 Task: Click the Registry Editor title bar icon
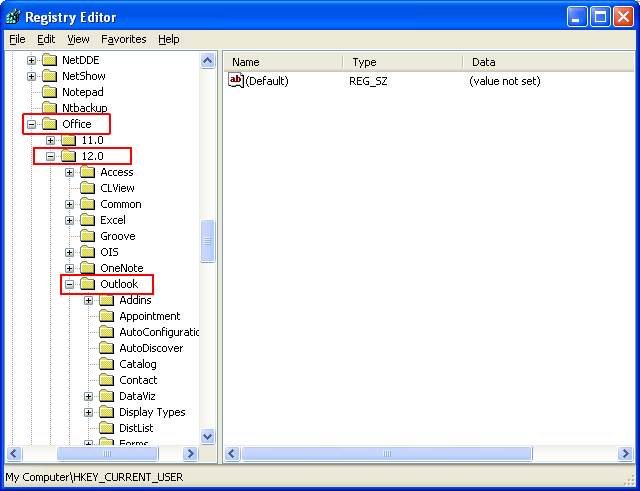pos(13,17)
